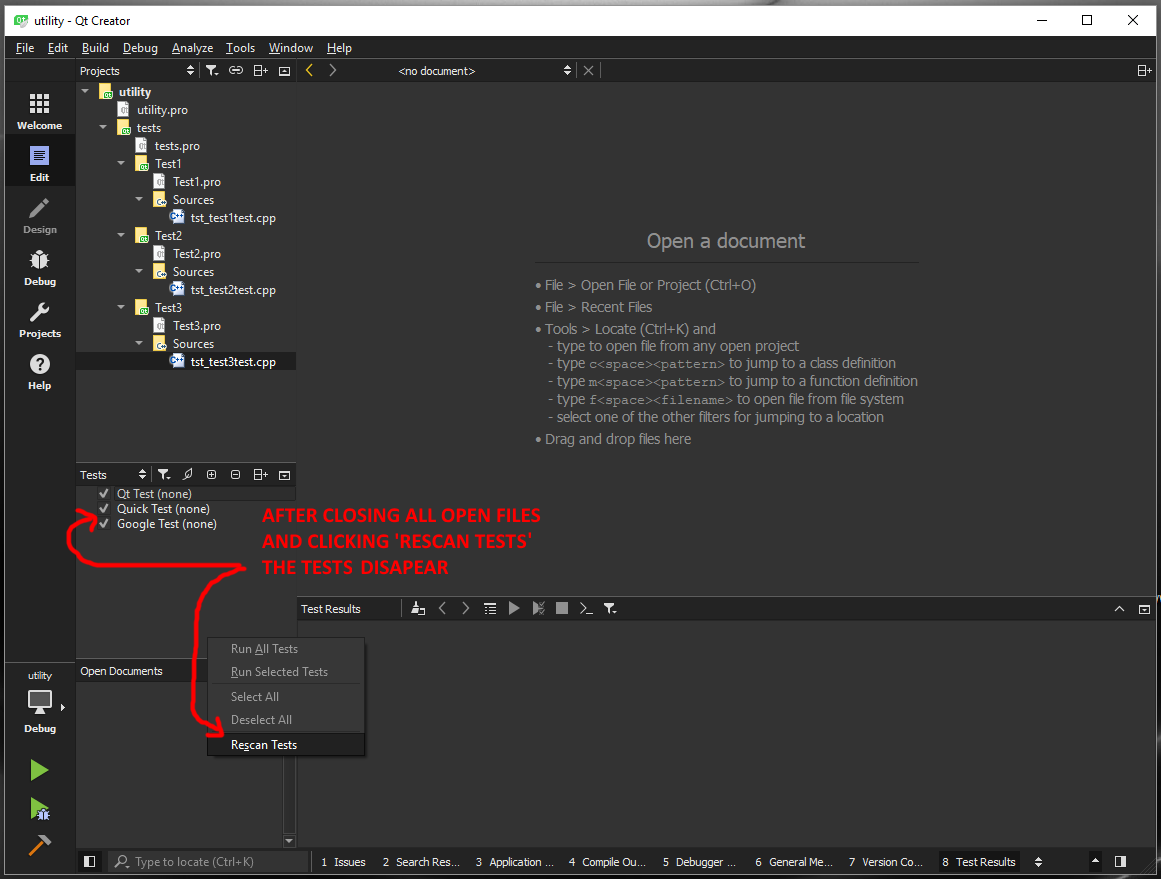The height and width of the screenshot is (879, 1161).
Task: Toggle the Quick Test checkbox
Action: pyautogui.click(x=104, y=509)
